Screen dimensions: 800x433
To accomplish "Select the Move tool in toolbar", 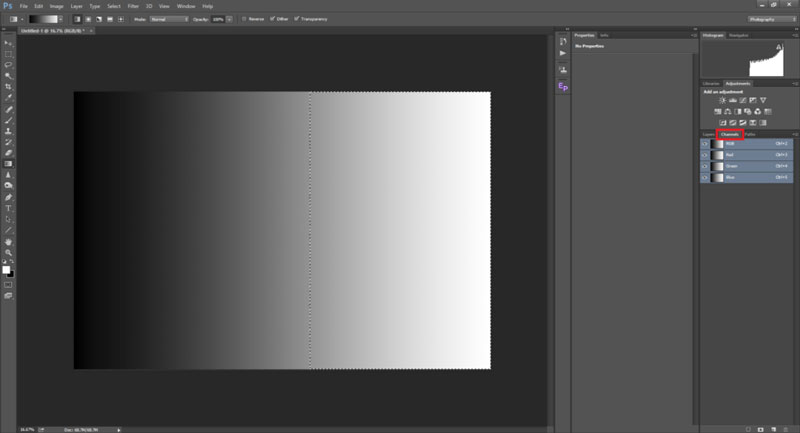I will pos(9,43).
